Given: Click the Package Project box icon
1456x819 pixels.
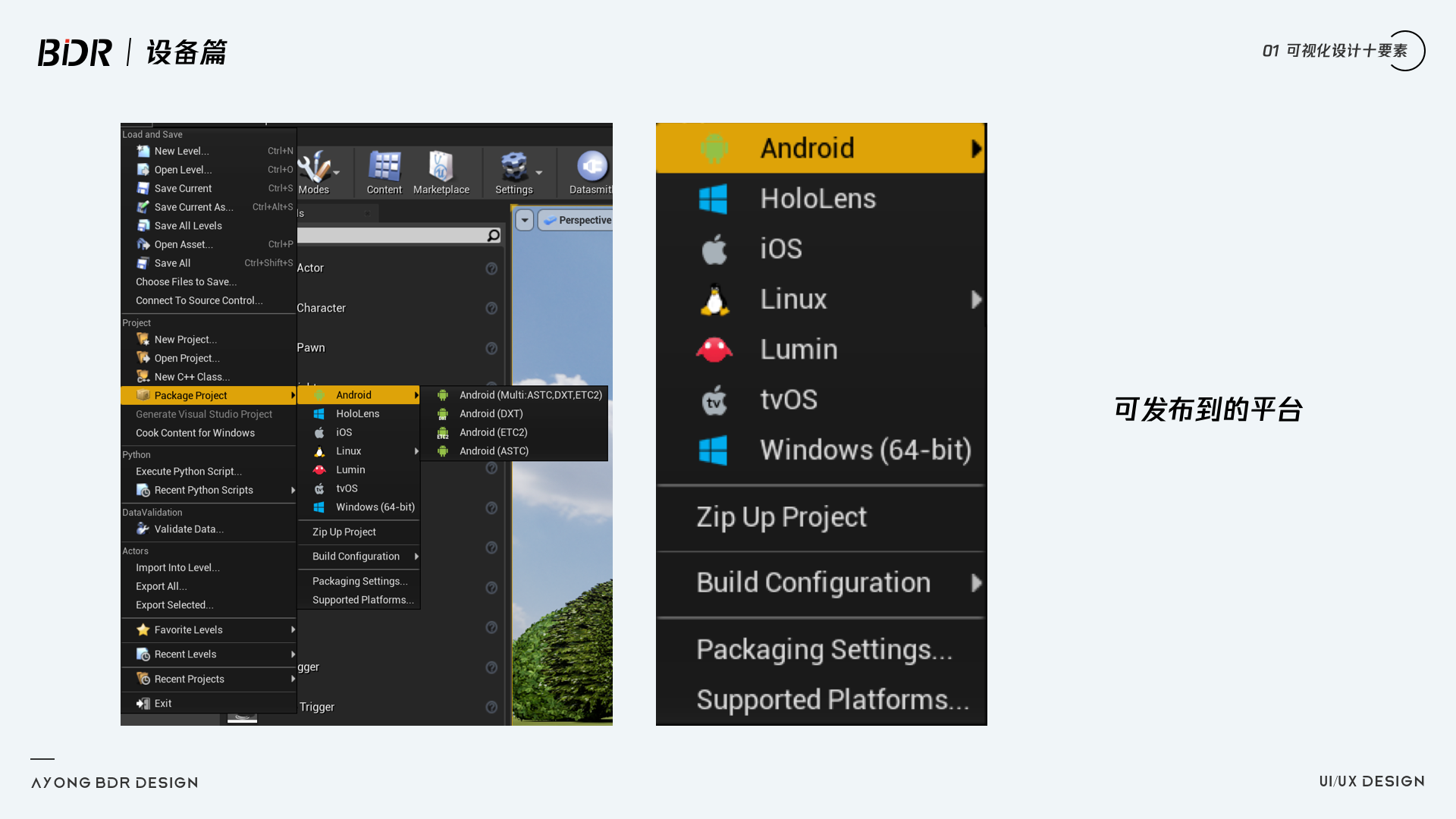Looking at the screenshot, I should [143, 395].
